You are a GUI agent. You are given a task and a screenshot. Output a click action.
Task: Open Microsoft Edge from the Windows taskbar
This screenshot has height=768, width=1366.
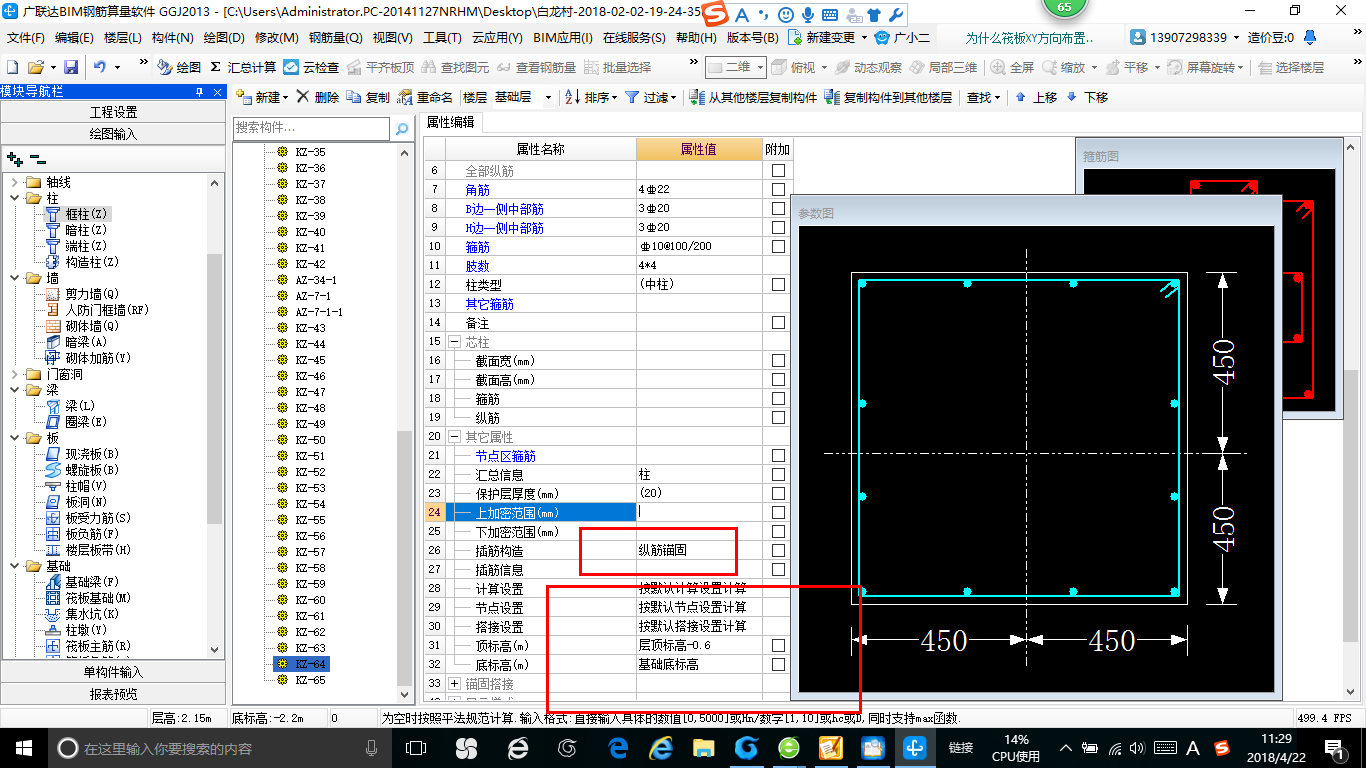618,748
